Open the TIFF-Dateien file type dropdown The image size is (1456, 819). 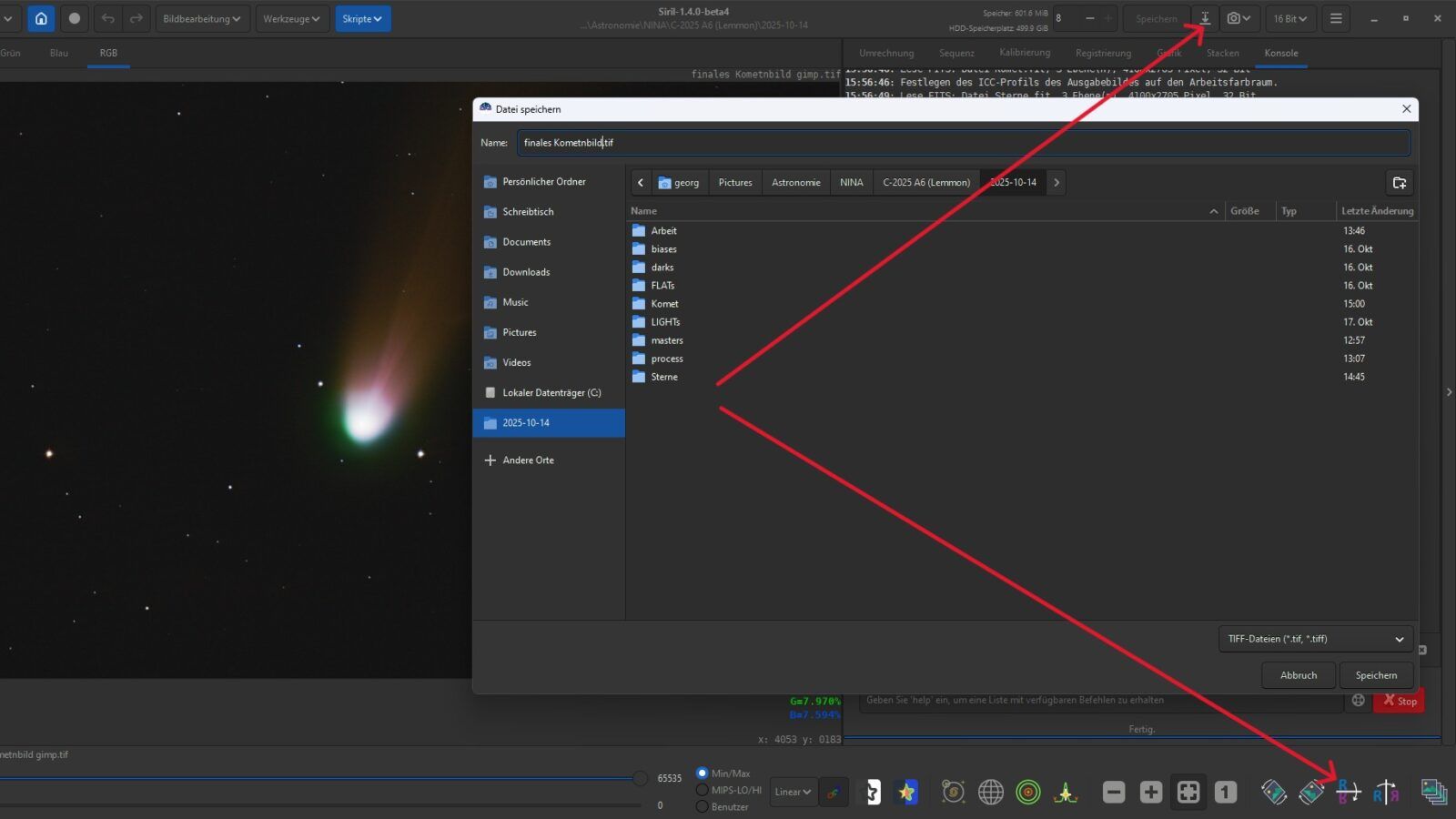[x=1315, y=639]
